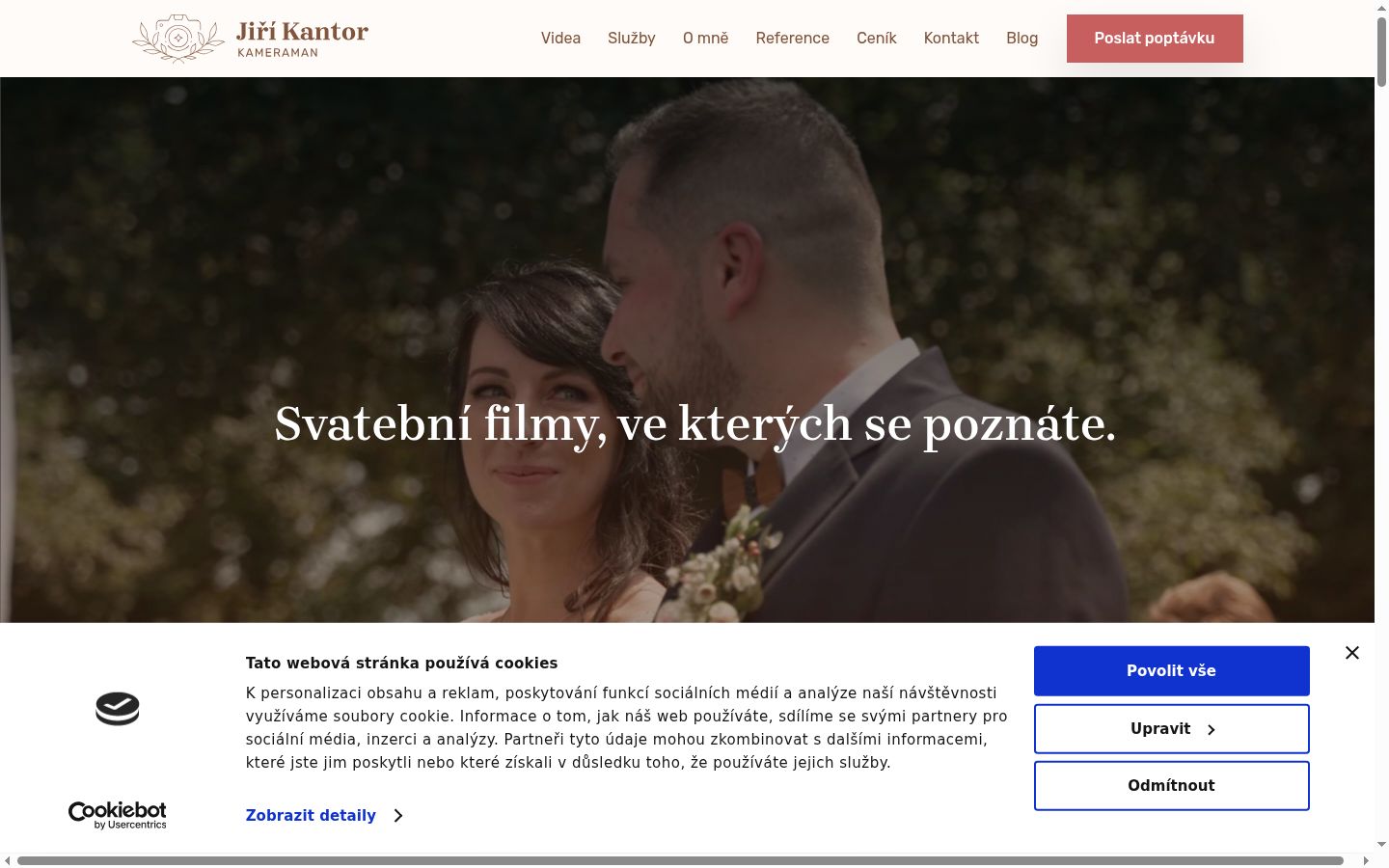The height and width of the screenshot is (868, 1389).
Task: Click the scroll left arrow
Action: pyautogui.click(x=8, y=860)
